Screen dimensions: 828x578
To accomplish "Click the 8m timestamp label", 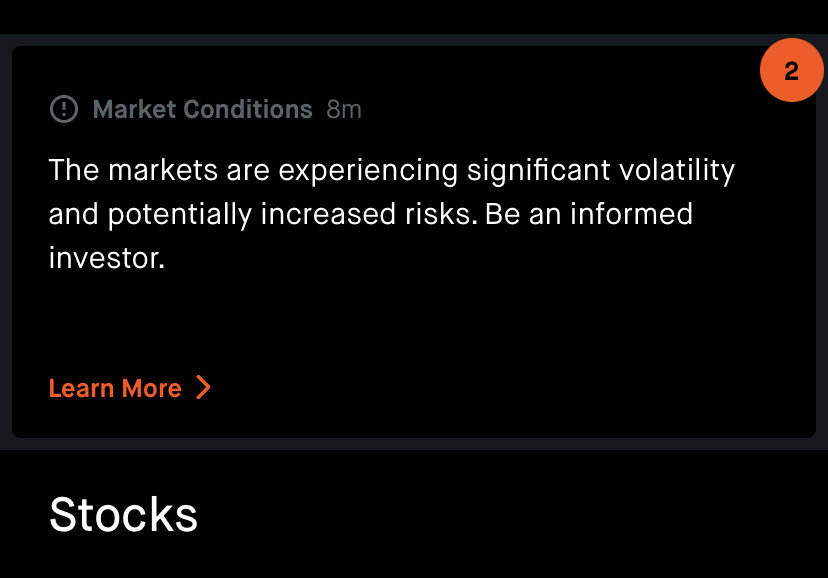I will coord(344,110).
